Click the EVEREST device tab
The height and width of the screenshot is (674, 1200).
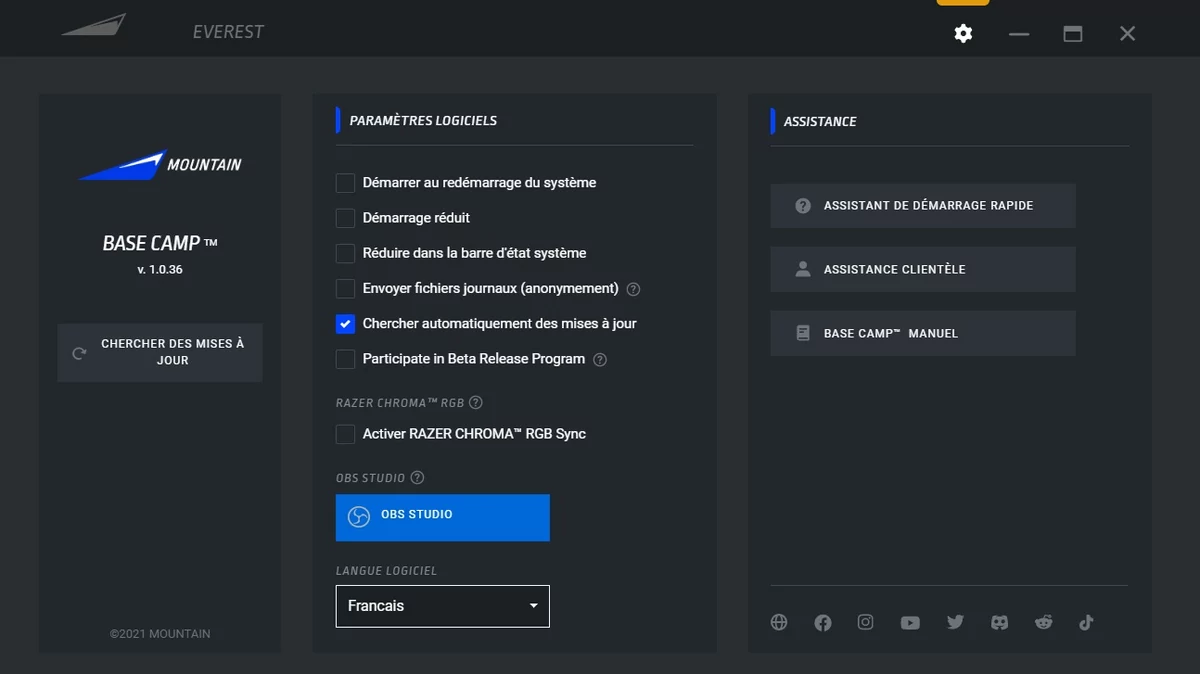pos(228,32)
